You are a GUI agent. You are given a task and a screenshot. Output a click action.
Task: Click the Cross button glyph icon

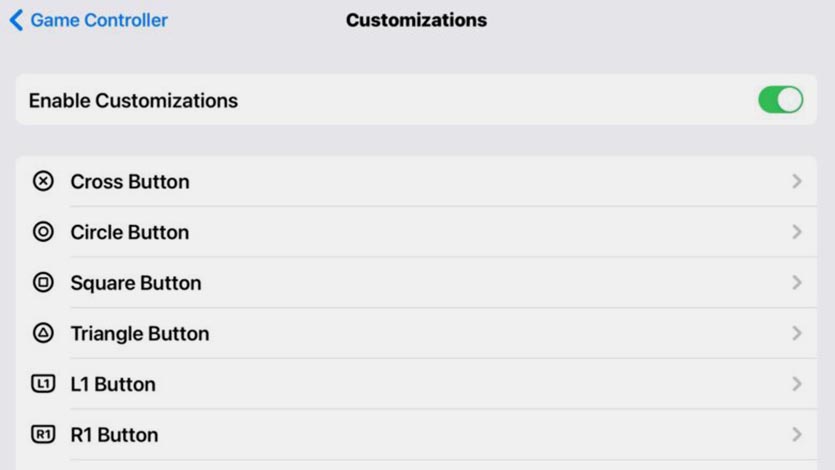point(43,181)
